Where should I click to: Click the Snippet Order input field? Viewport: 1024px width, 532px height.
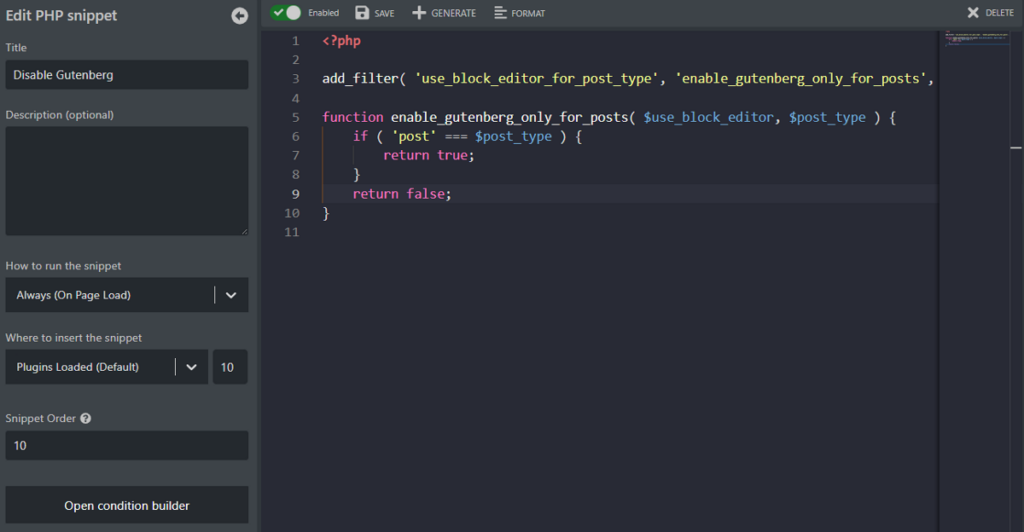(x=127, y=445)
